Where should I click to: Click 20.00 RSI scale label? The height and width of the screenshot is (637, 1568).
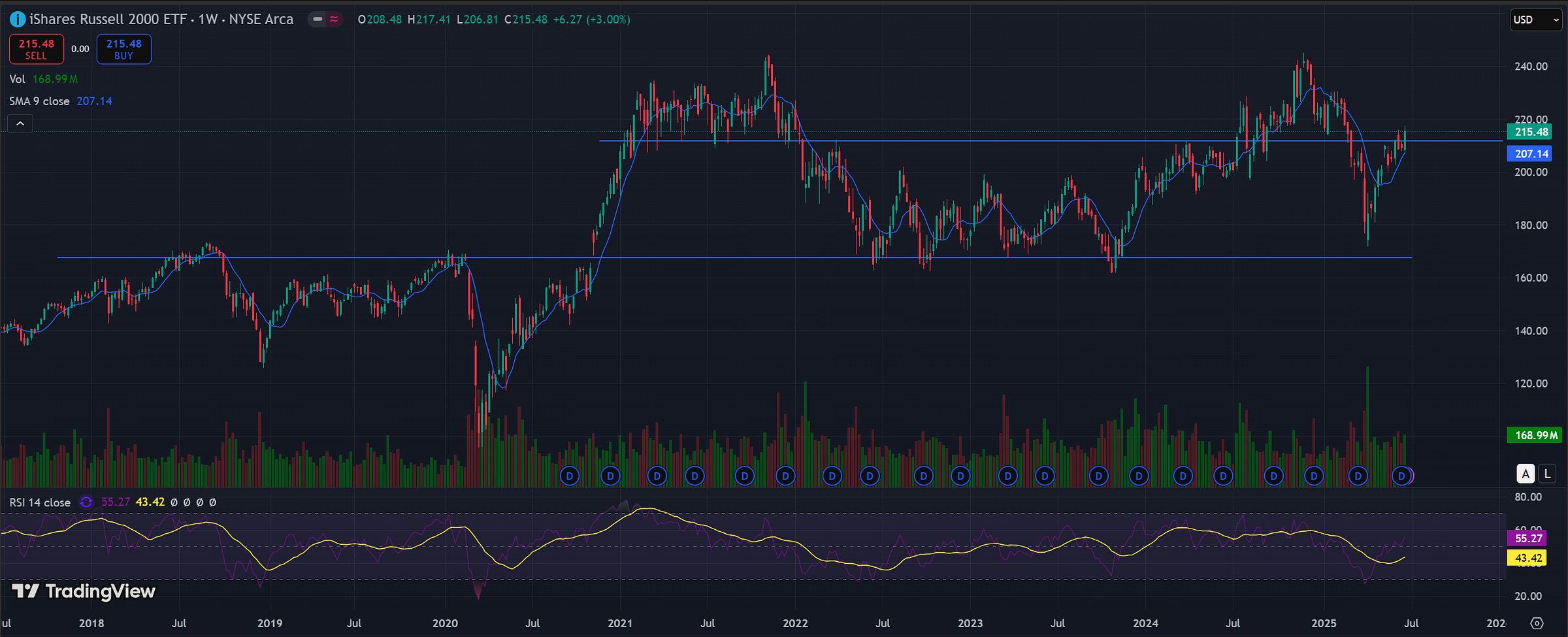(1528, 596)
